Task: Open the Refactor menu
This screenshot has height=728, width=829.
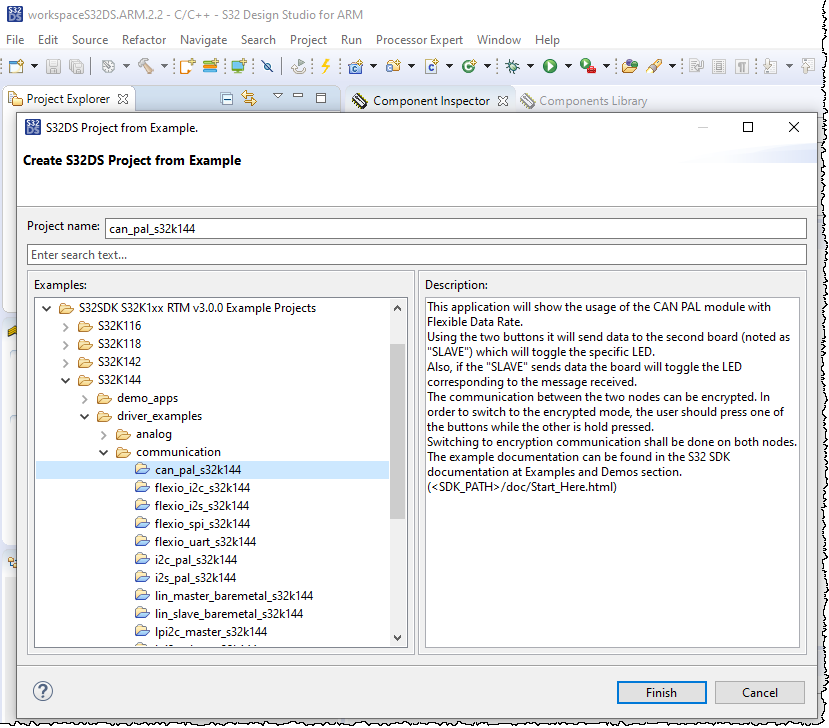Action: (144, 40)
